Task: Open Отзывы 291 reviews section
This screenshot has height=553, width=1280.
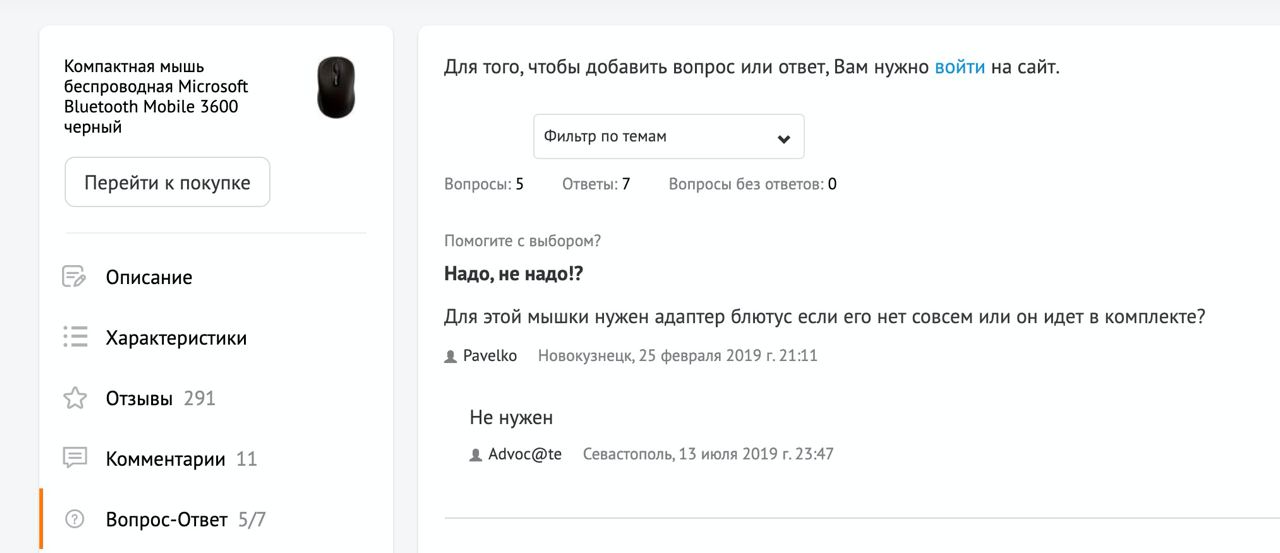Action: click(x=161, y=398)
